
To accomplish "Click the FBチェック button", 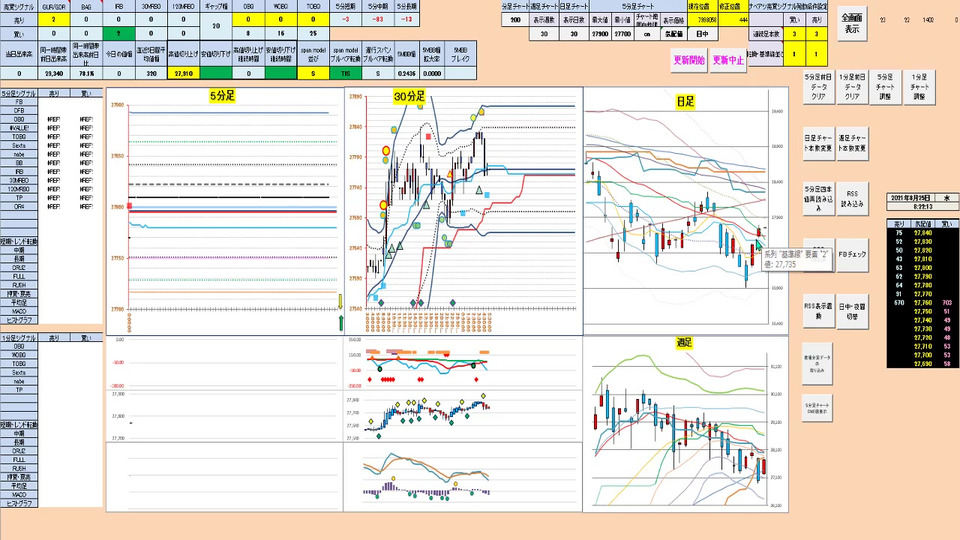I will [852, 254].
